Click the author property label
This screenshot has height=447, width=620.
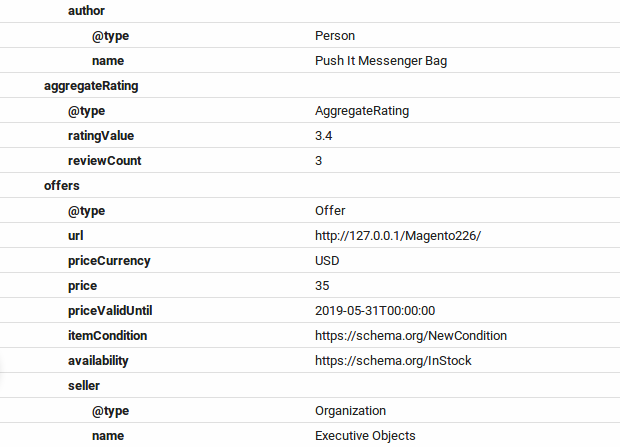click(86, 11)
